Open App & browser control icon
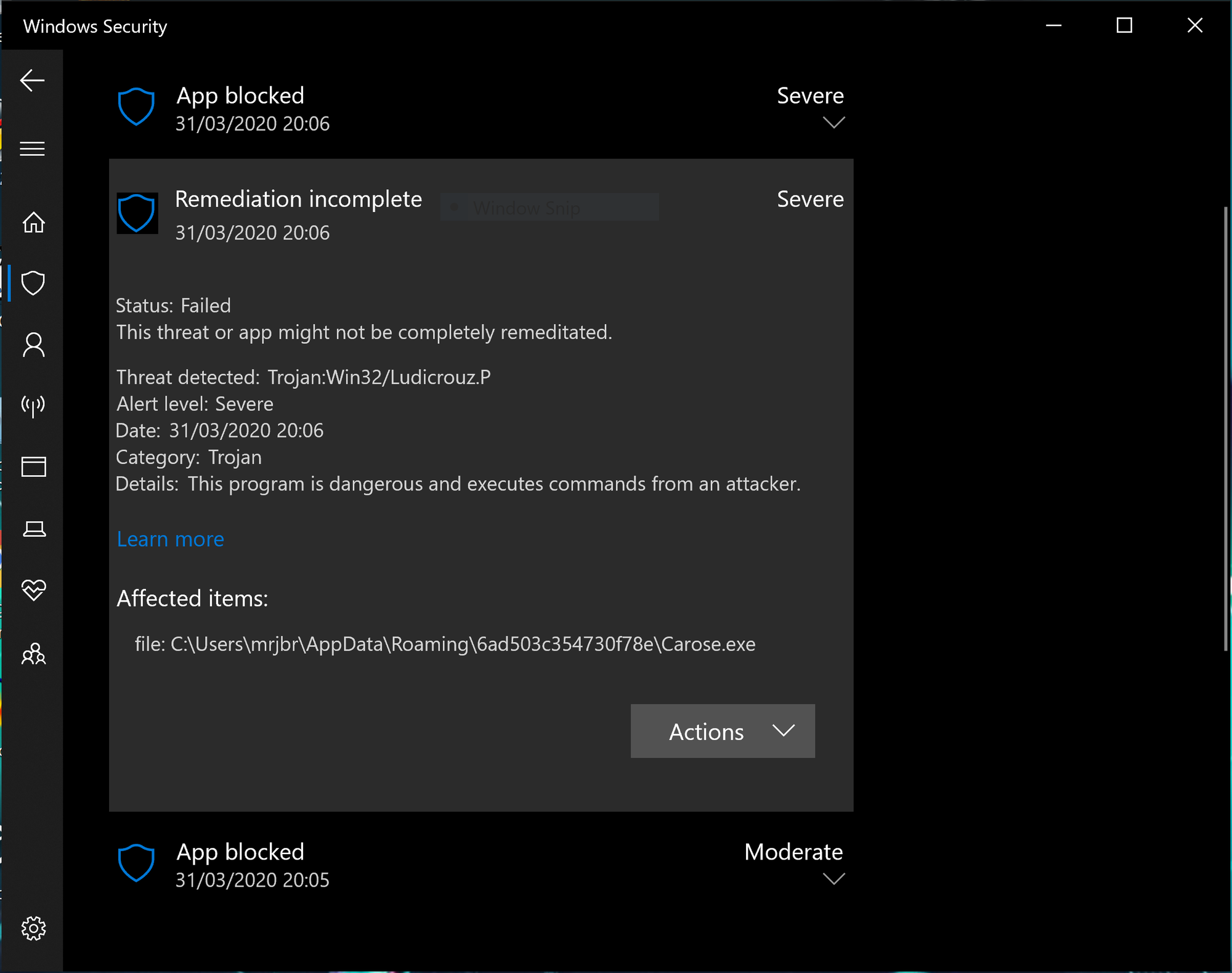Screen dimensions: 1232x973 point(33,466)
